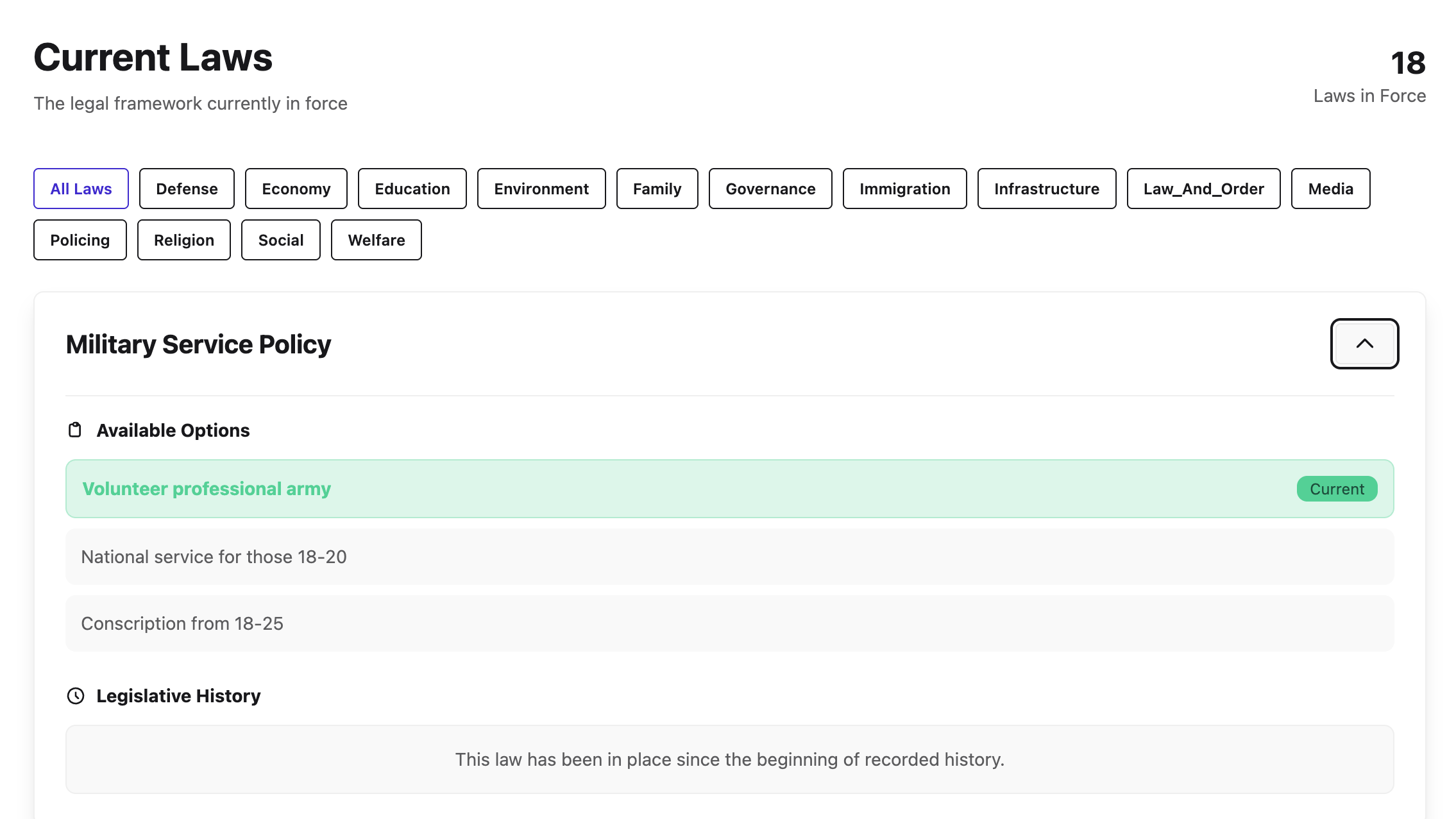1456x819 pixels.
Task: Select the Law_And_Order filter
Action: (x=1203, y=189)
